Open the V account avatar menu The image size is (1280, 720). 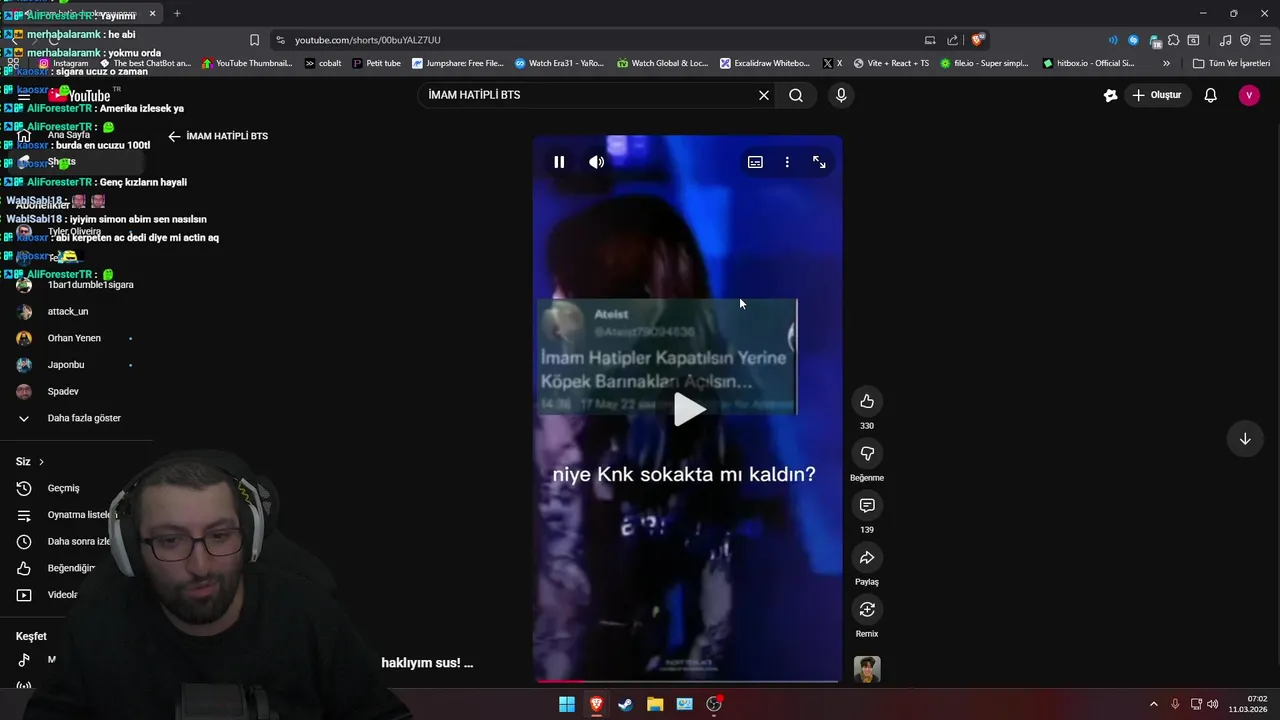coord(1249,95)
